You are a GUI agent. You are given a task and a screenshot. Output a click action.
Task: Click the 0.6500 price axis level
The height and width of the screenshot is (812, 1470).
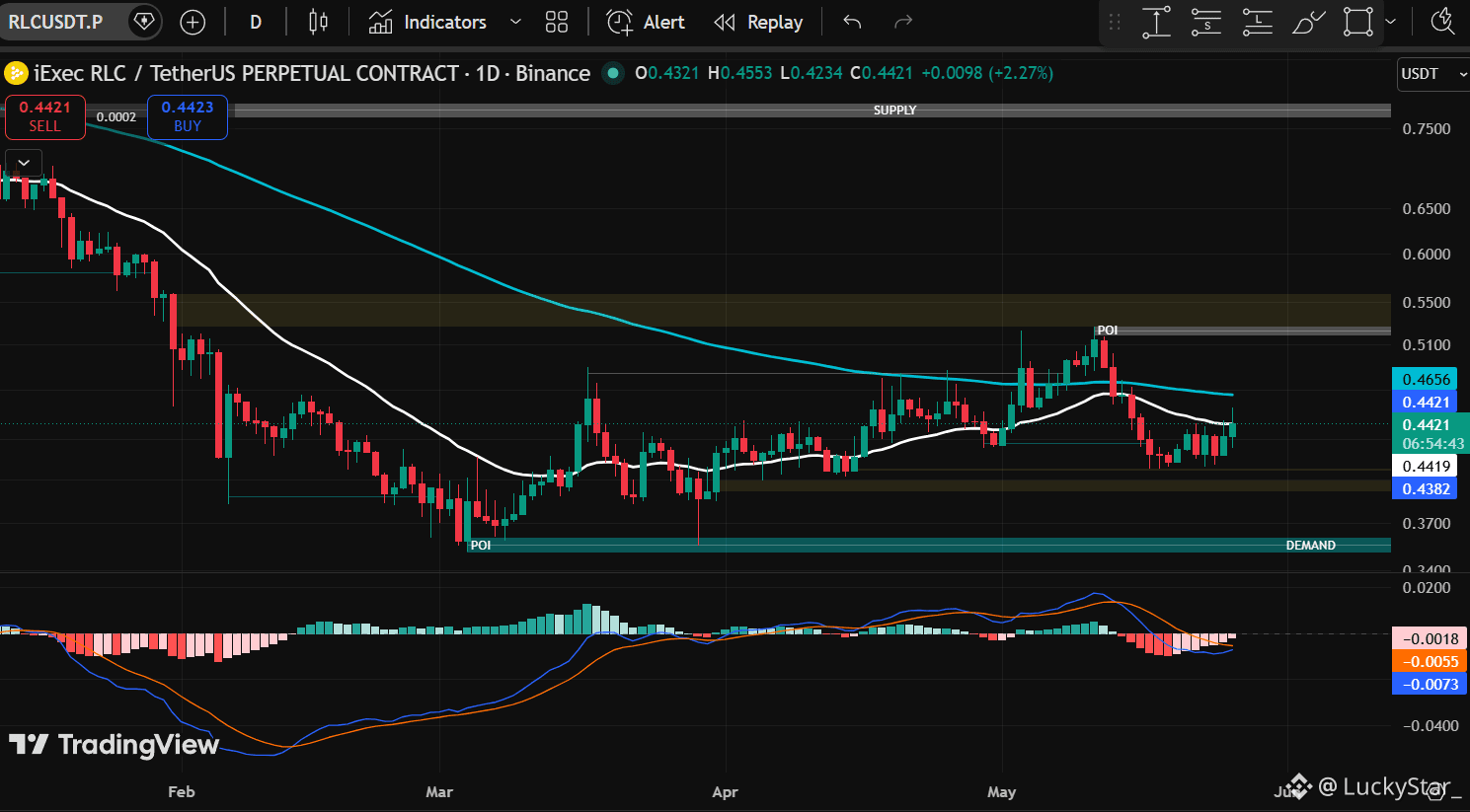tap(1427, 209)
